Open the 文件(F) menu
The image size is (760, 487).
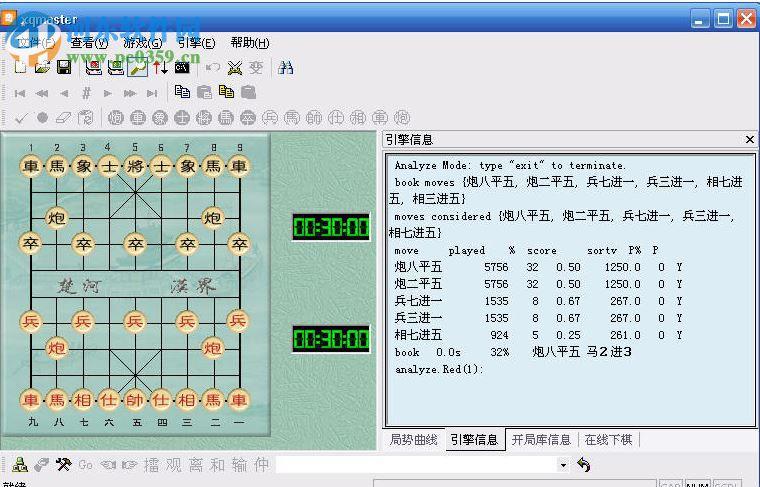click(37, 43)
